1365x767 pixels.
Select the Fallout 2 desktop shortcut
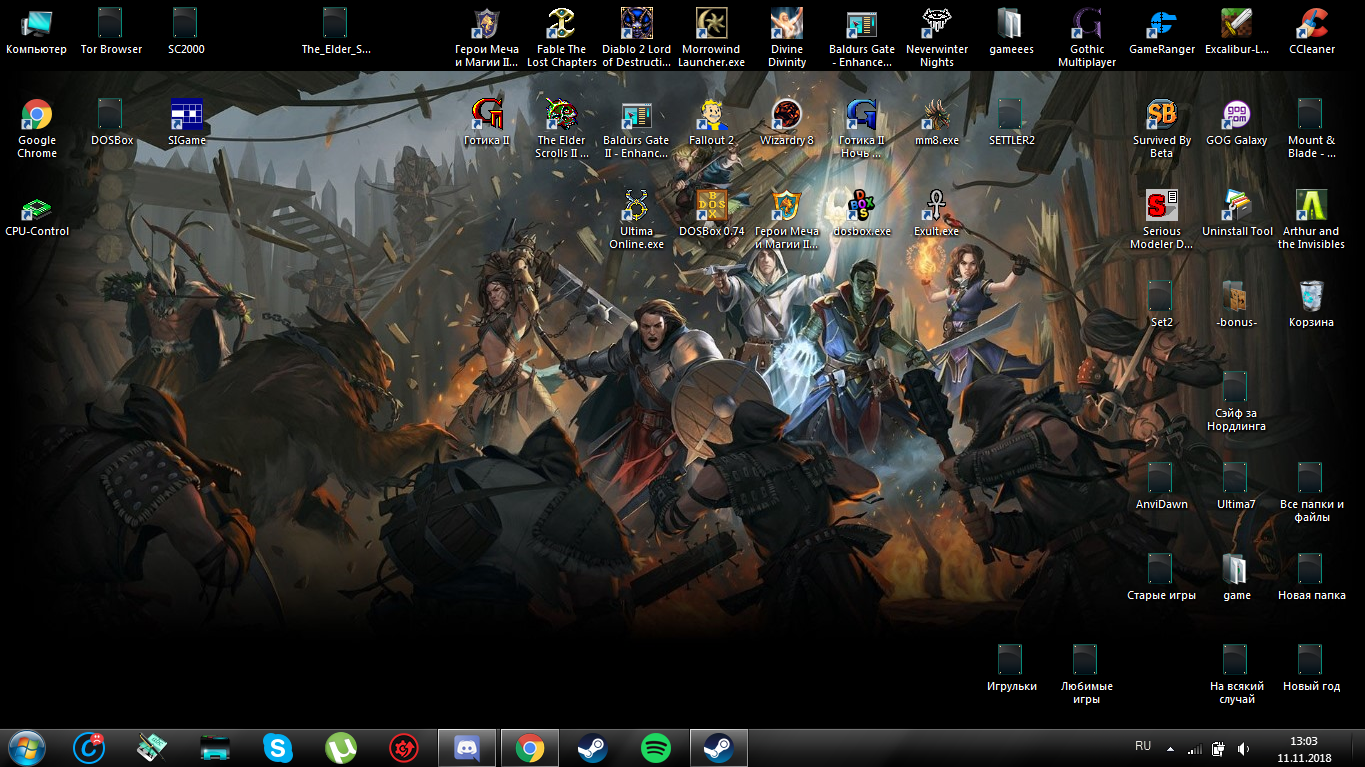pos(712,122)
